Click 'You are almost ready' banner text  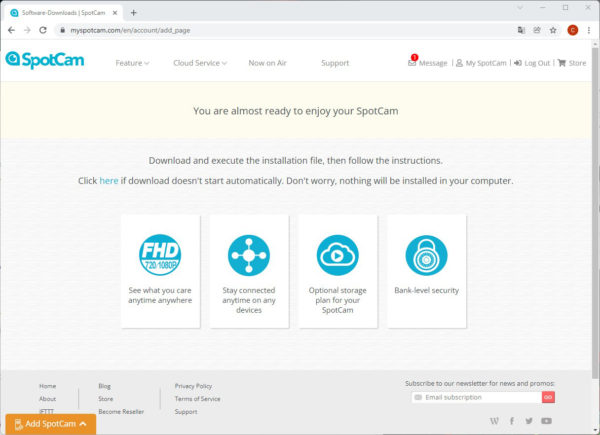[x=295, y=111]
